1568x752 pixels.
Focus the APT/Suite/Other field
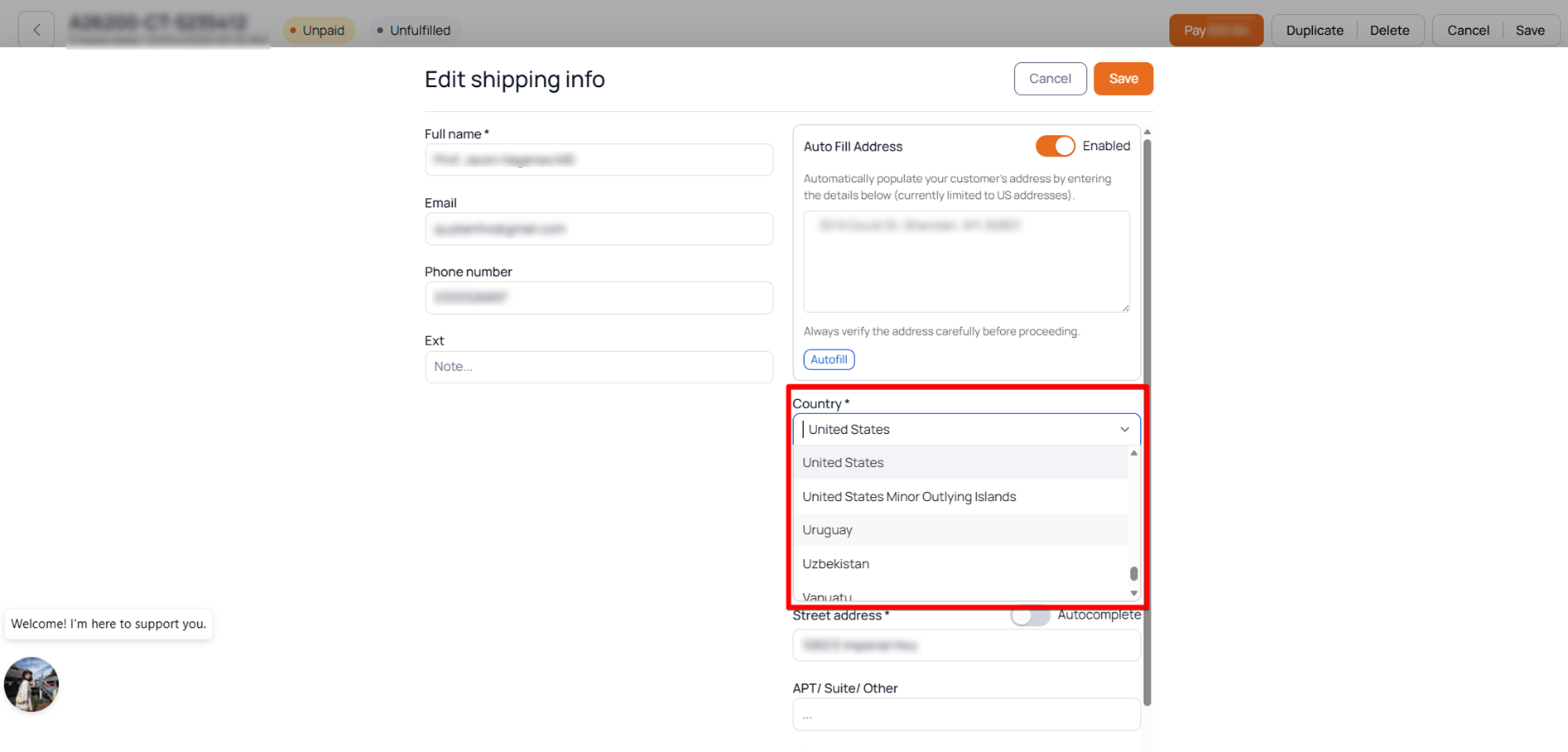[x=966, y=715]
